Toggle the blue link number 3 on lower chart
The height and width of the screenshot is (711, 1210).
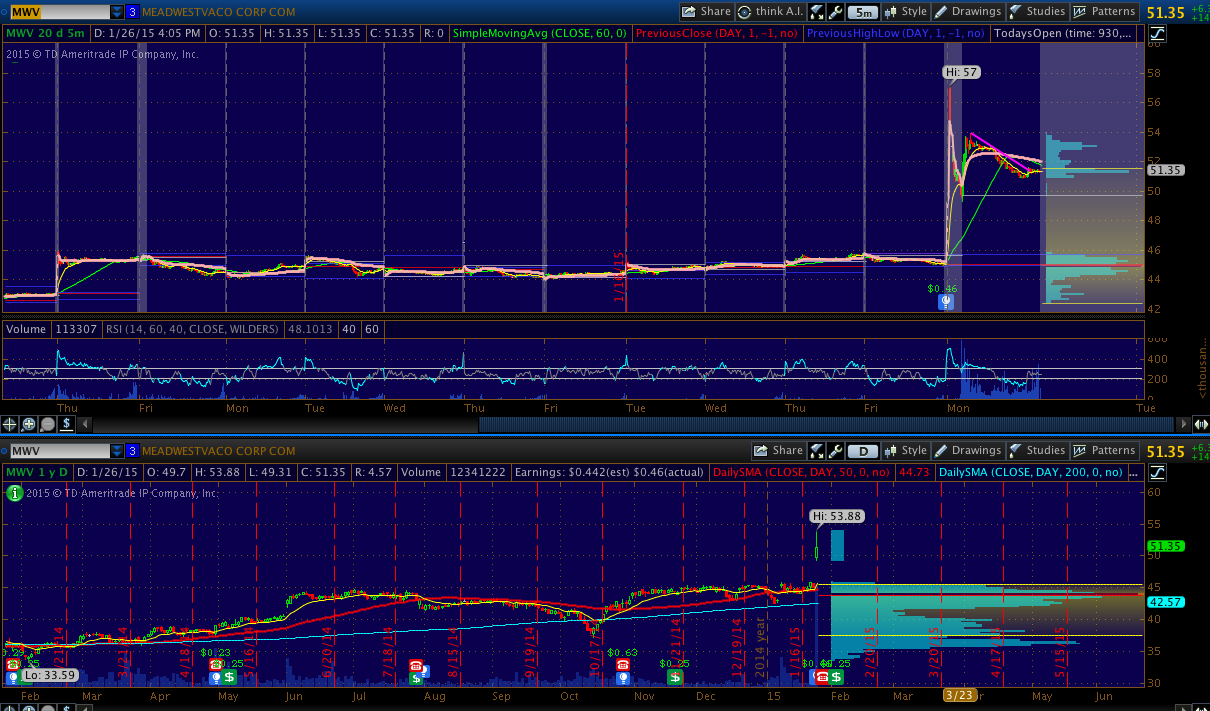click(x=132, y=451)
